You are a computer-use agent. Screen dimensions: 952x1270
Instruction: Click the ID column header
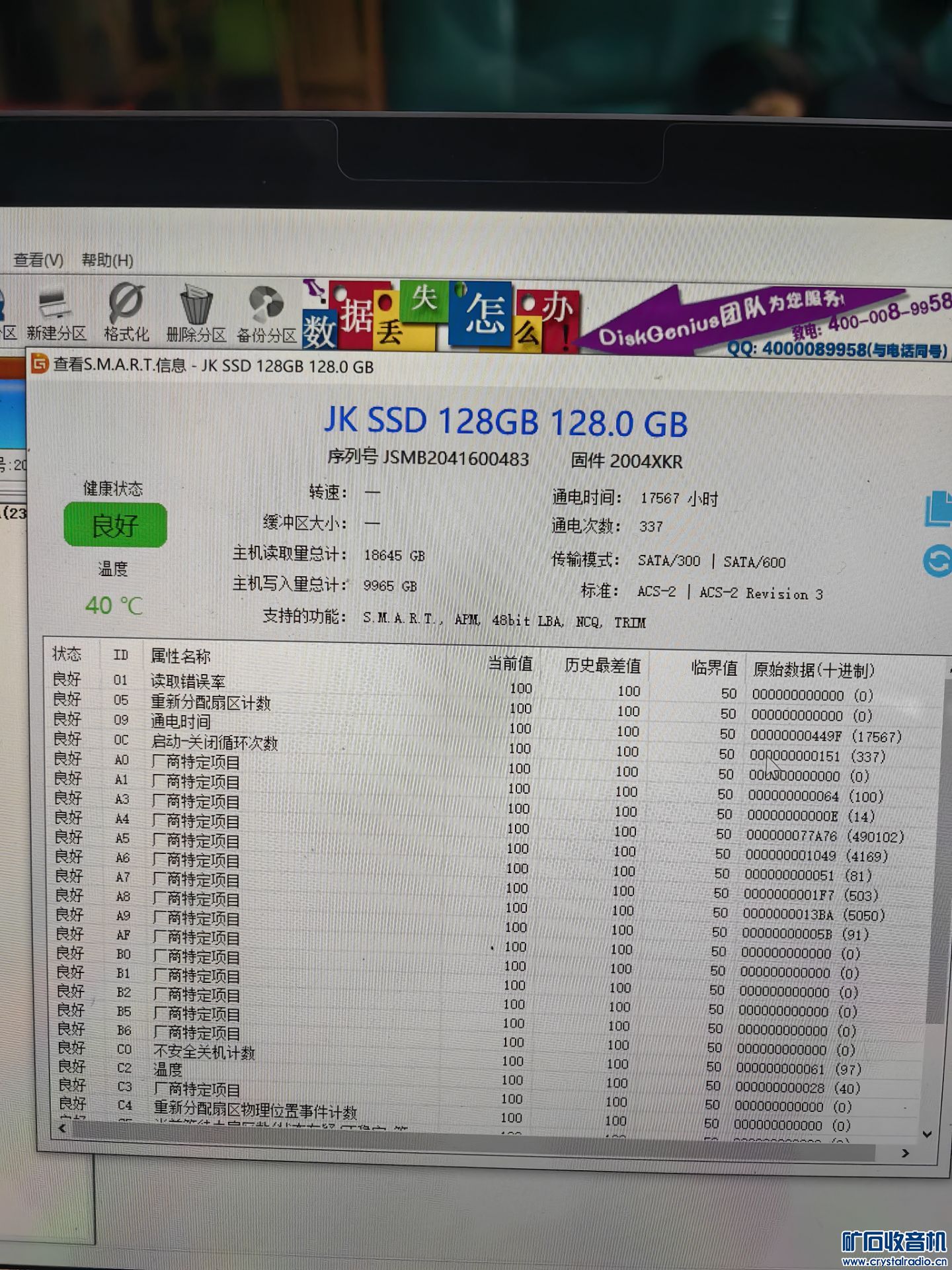pyautogui.click(x=120, y=655)
